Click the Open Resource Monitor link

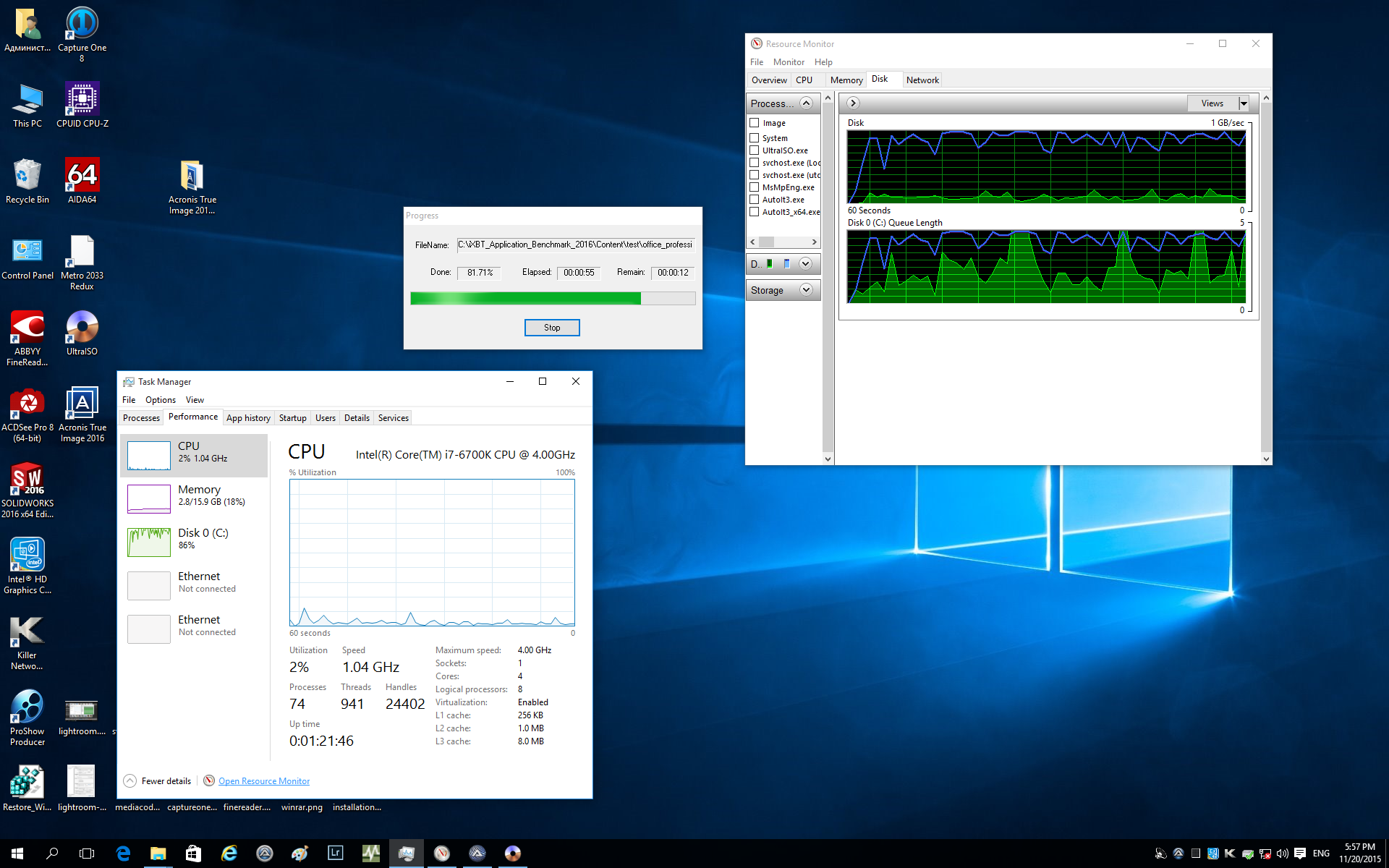pos(264,781)
